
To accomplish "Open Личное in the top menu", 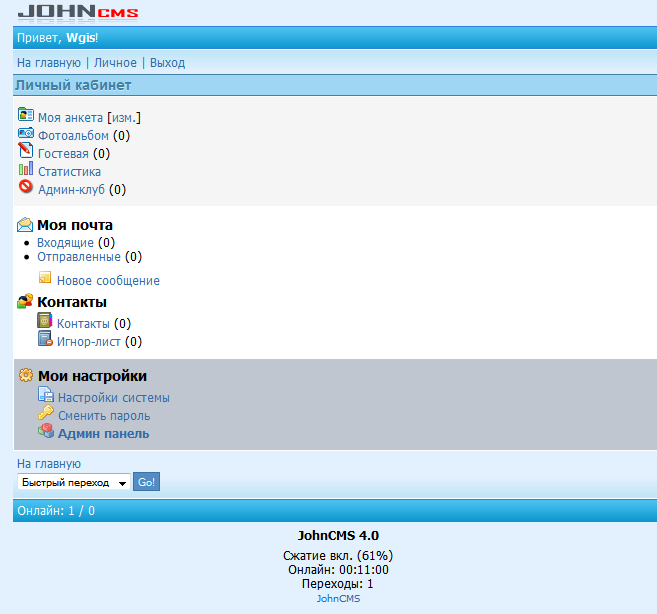I will point(115,63).
